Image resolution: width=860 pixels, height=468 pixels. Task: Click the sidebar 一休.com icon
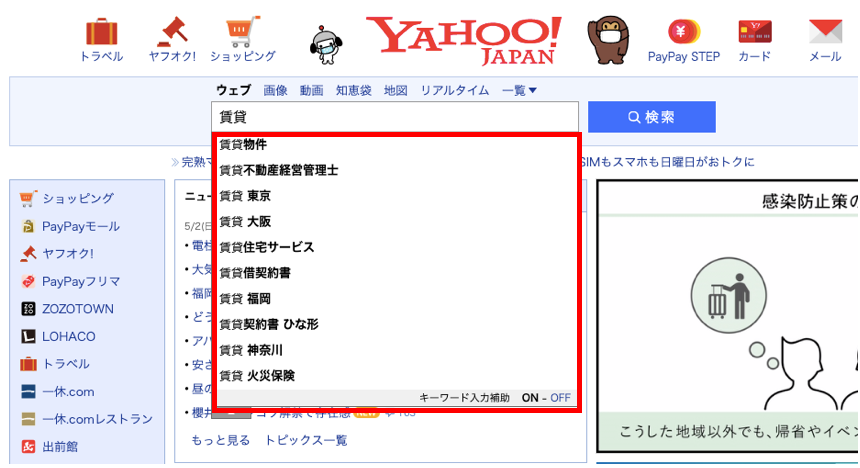[x=28, y=391]
